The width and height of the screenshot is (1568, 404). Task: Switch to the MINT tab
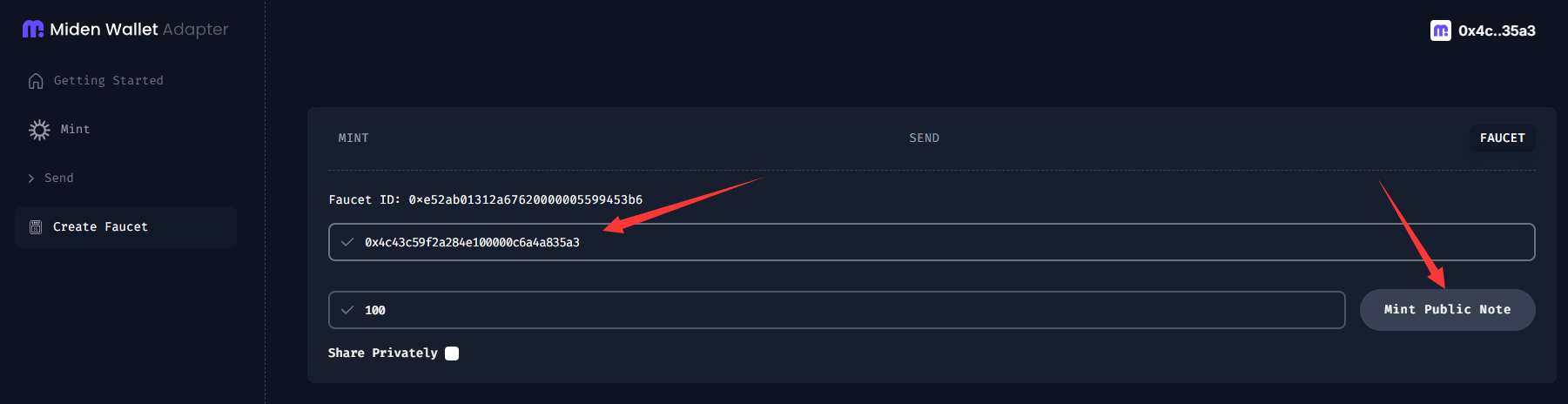(x=353, y=138)
